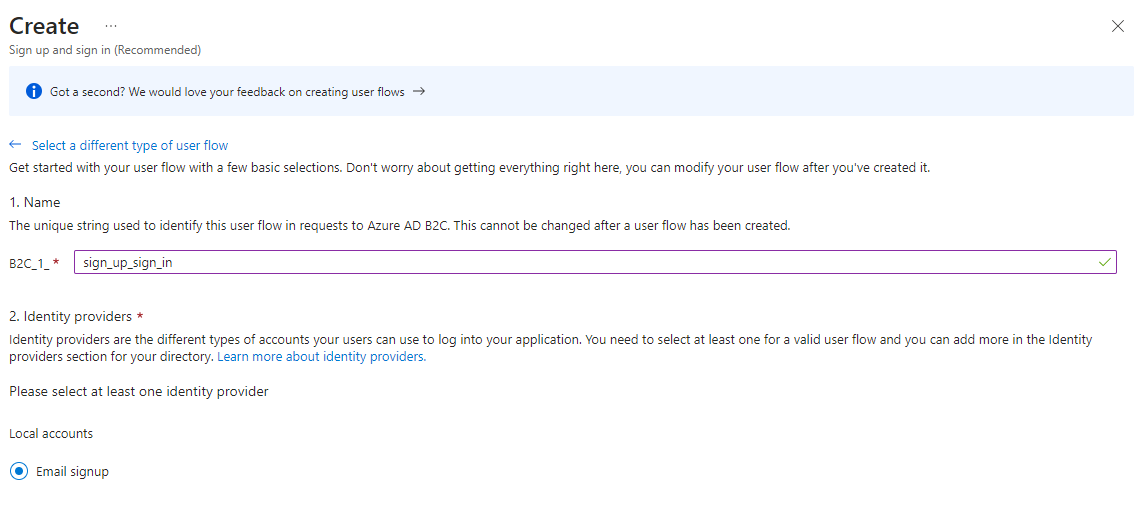Focus the sign_up_sign_in name text box
Image resolution: width=1136 pixels, height=505 pixels.
(x=595, y=262)
